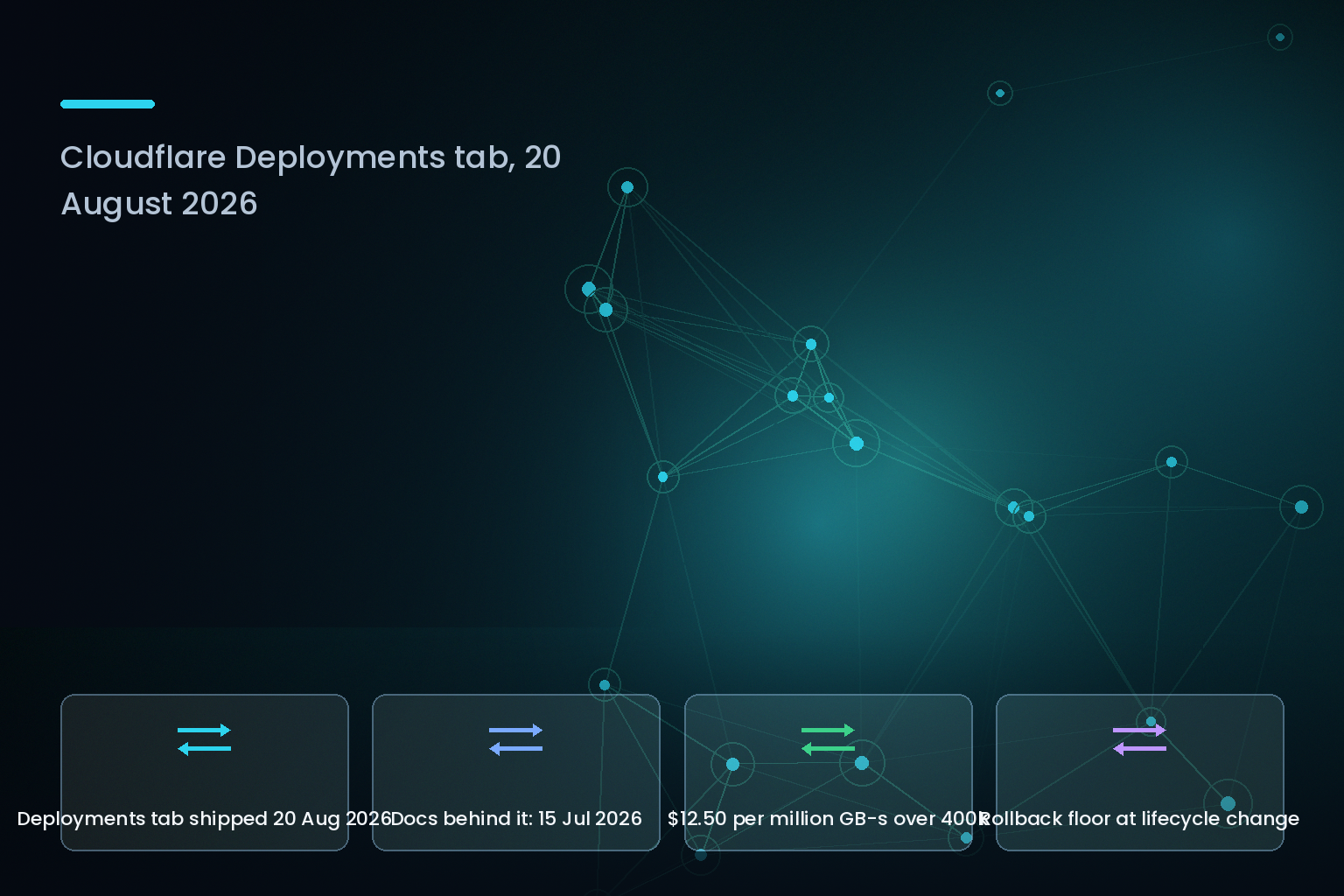Select 'Docs behind it: 15 Jul 2026' text

pyautogui.click(x=516, y=819)
